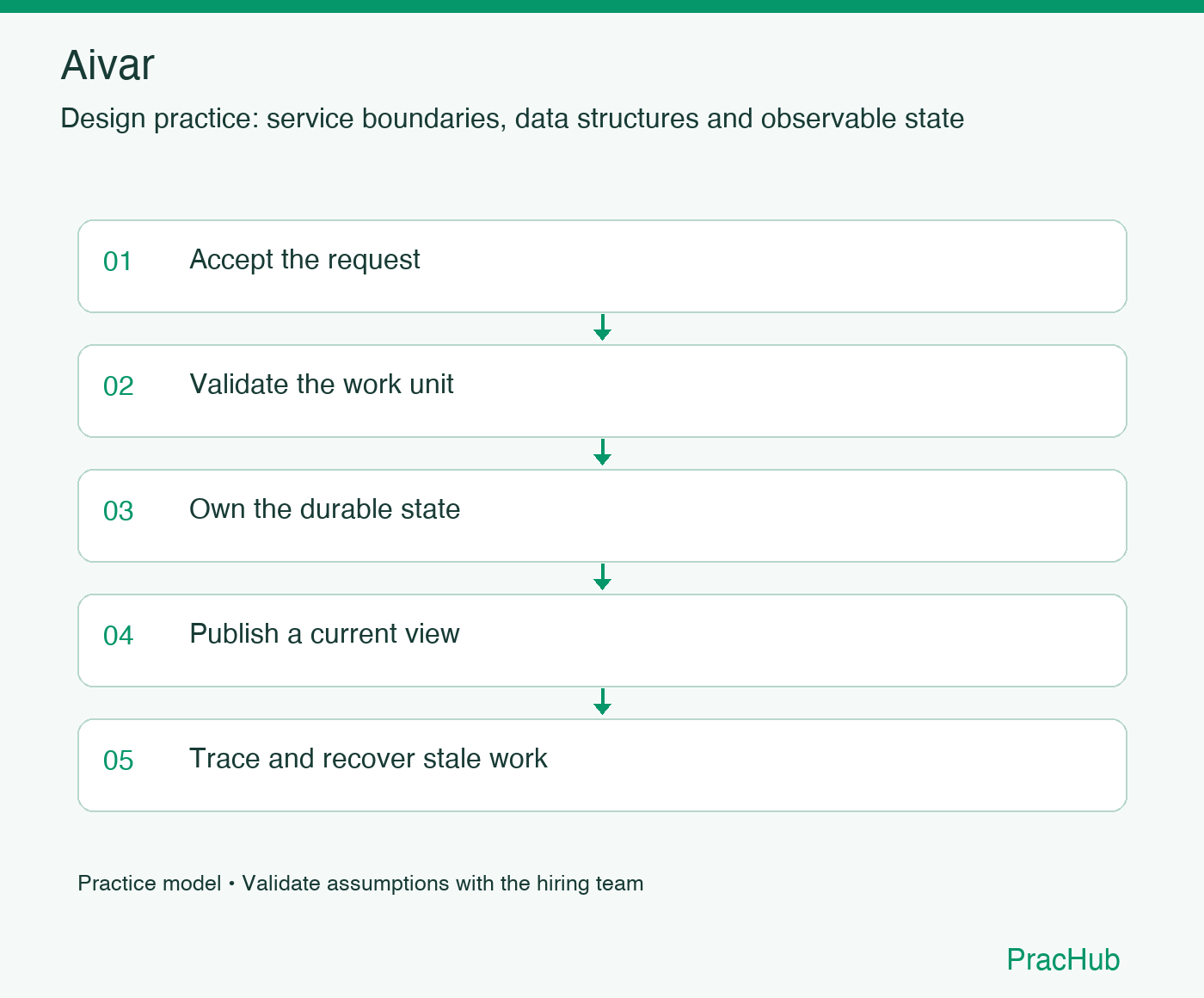
Task: Click step number 01
Action: coord(118,262)
